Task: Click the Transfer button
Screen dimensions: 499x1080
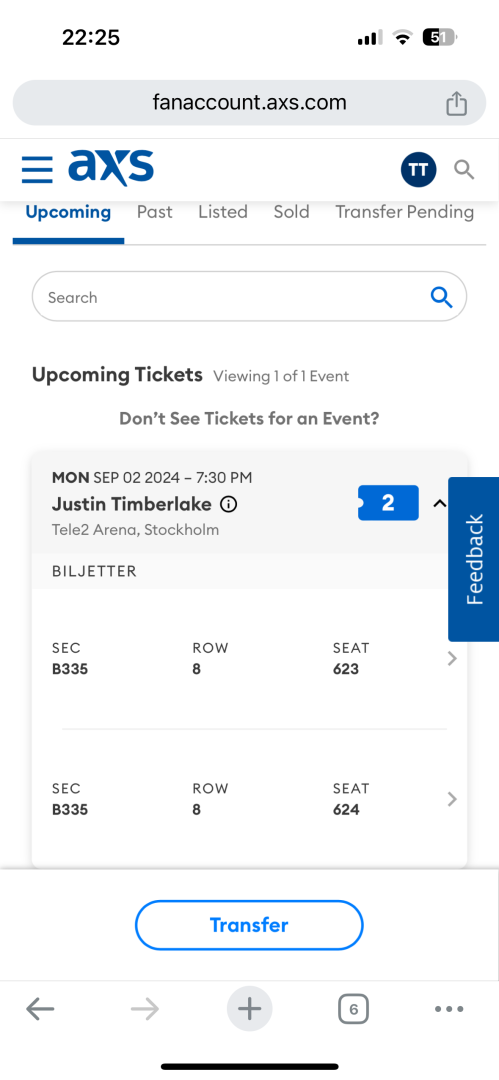Action: pos(249,925)
